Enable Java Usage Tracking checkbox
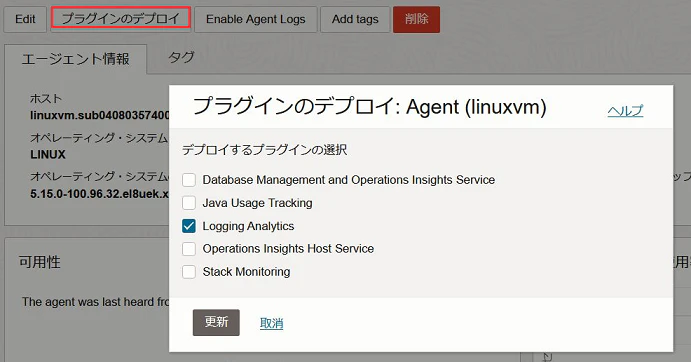Image resolution: width=691 pixels, height=362 pixels. pos(189,203)
